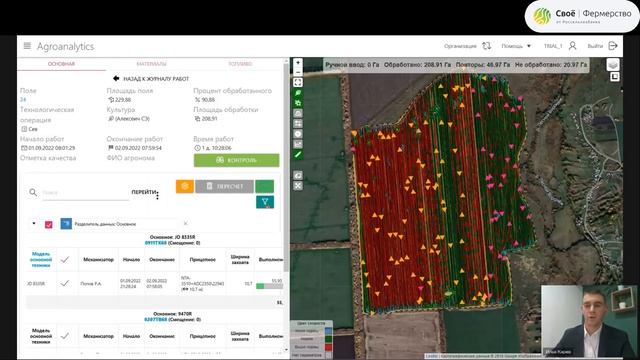640x360 pixels.
Task: Click the TRIAL_1 user profile icon
Action: 572,46
